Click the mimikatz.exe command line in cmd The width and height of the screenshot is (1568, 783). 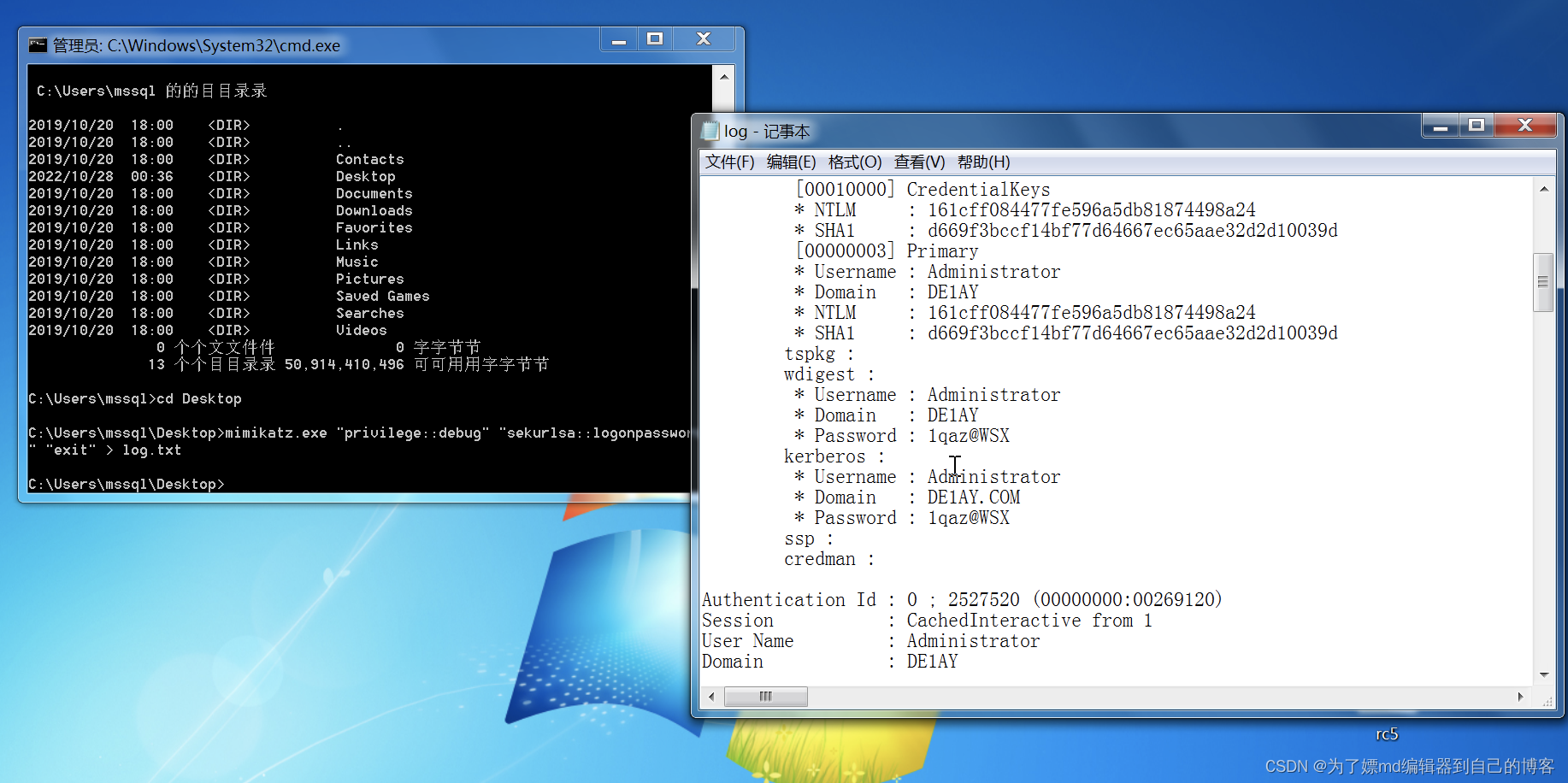point(359,441)
